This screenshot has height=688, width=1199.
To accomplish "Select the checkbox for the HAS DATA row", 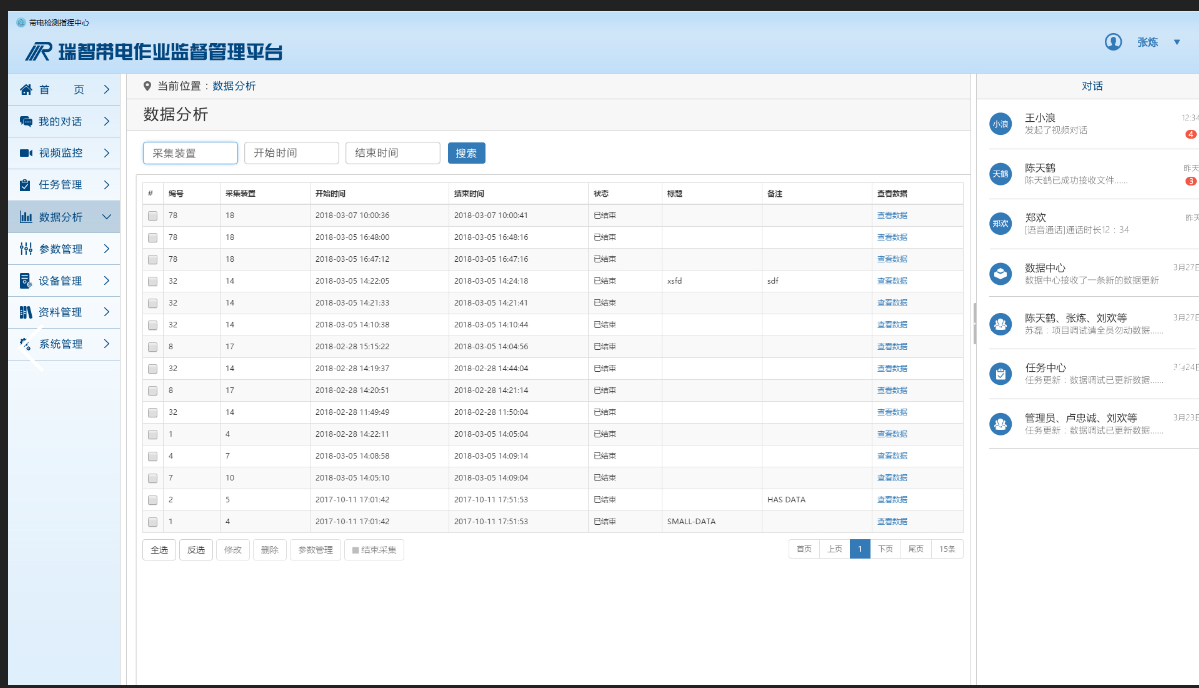I will coord(153,500).
